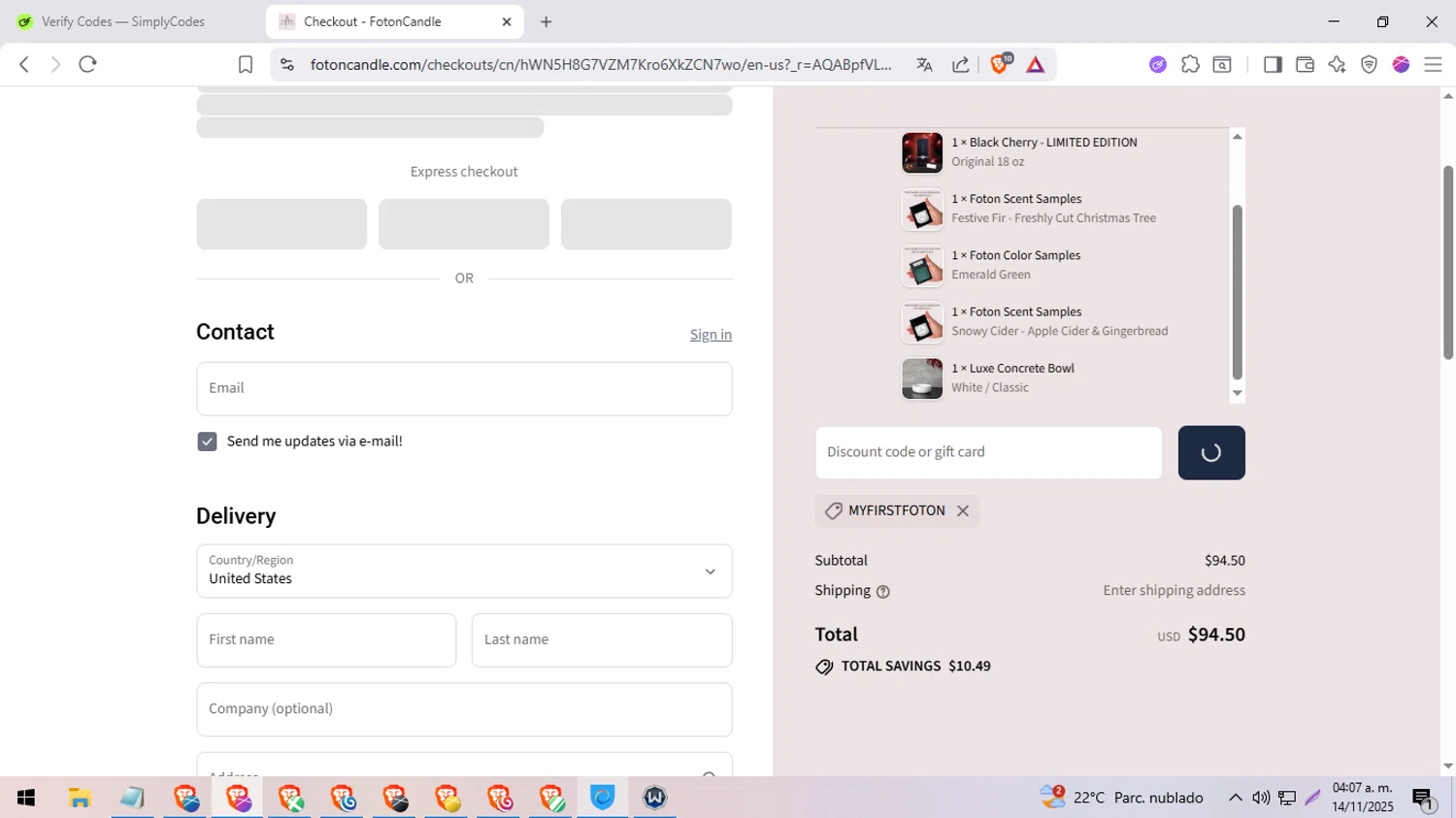Open Brave VPN shield icon
This screenshot has width=1456, height=818.
1369,64
